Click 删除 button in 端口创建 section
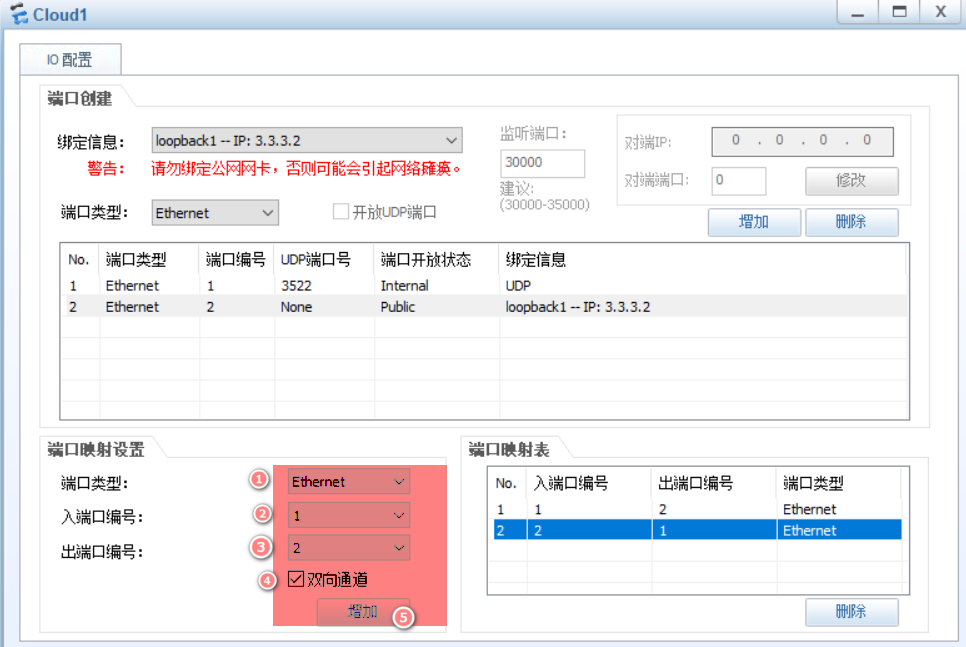This screenshot has height=647, width=966. tap(851, 222)
